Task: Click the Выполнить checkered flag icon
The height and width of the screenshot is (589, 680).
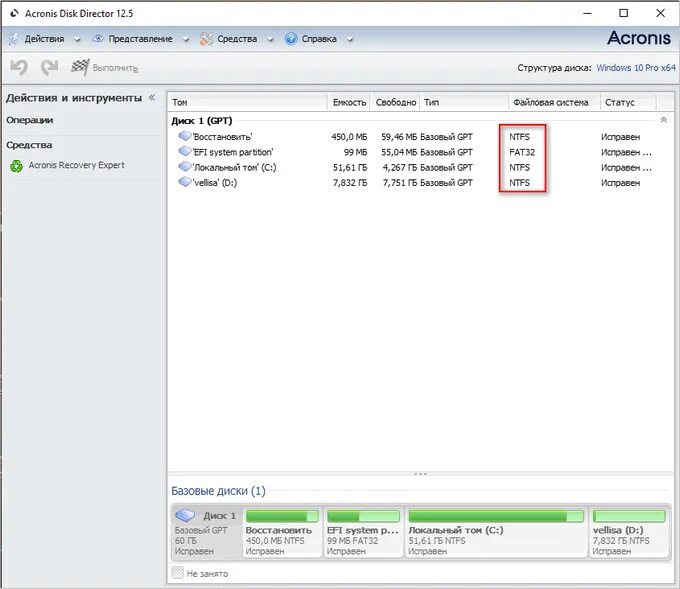Action: tap(80, 67)
